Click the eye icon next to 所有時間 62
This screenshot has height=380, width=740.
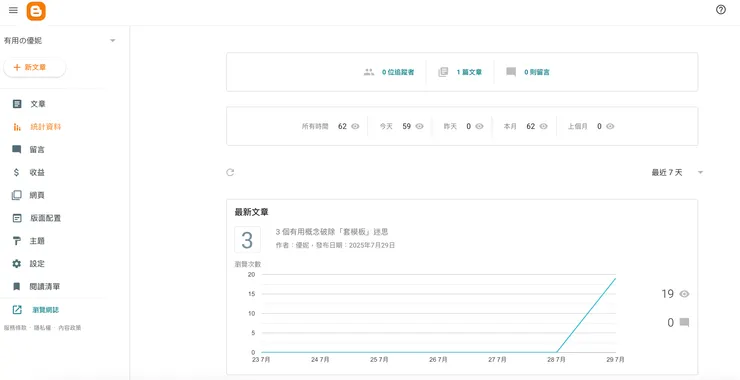pos(355,127)
